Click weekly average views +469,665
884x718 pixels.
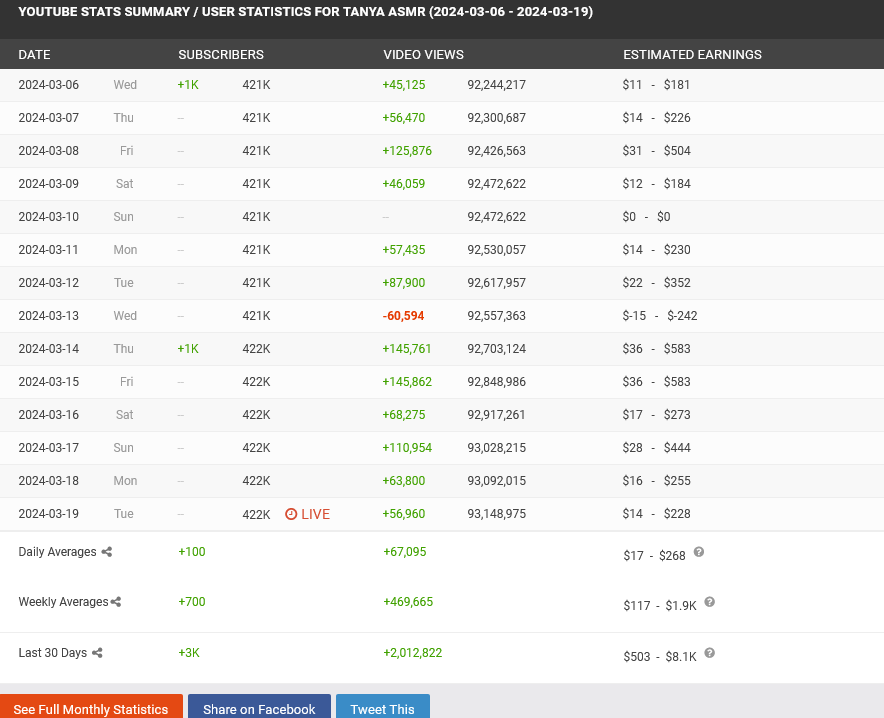click(x=408, y=601)
